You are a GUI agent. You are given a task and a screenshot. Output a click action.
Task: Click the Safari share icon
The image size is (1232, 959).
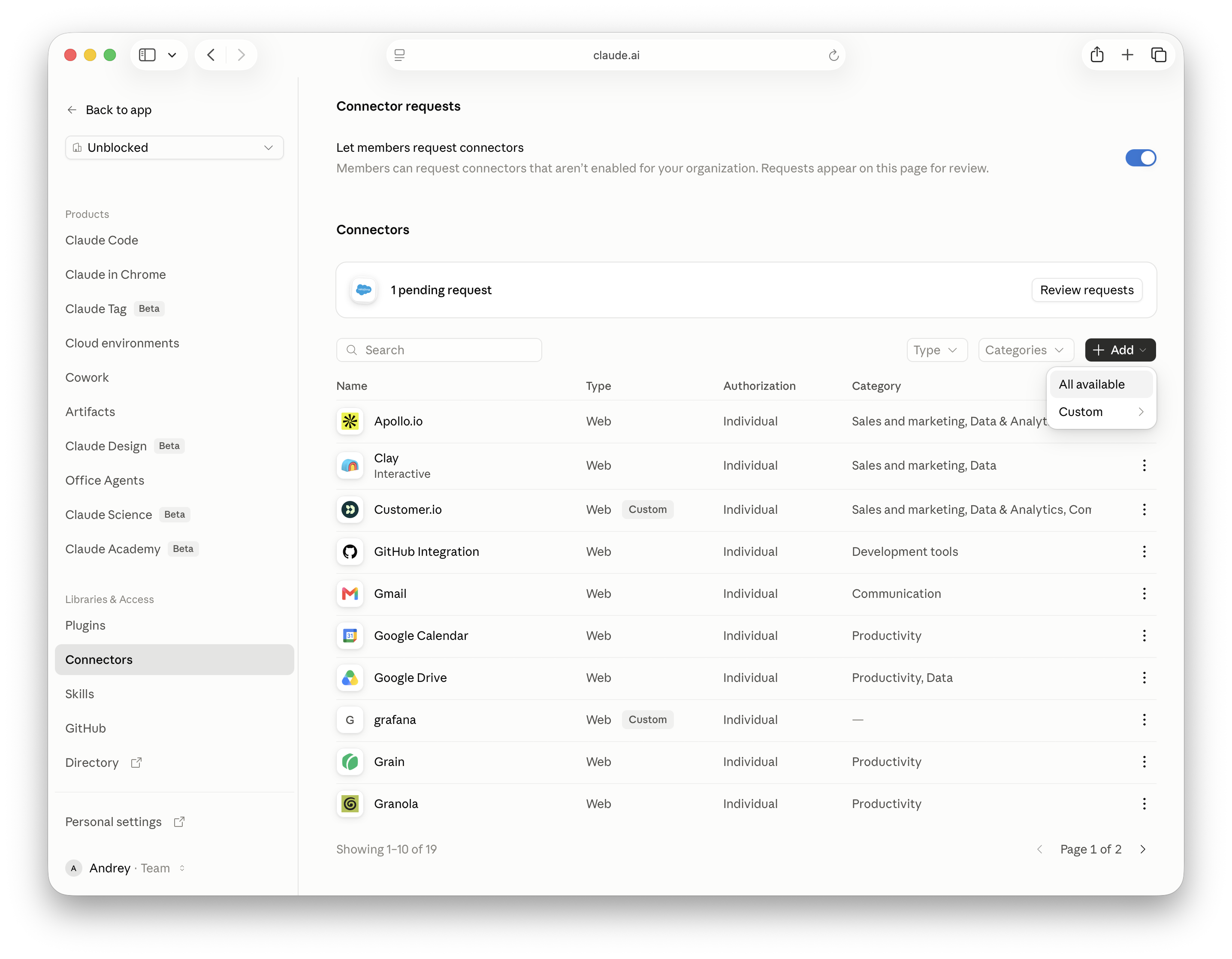pos(1096,55)
